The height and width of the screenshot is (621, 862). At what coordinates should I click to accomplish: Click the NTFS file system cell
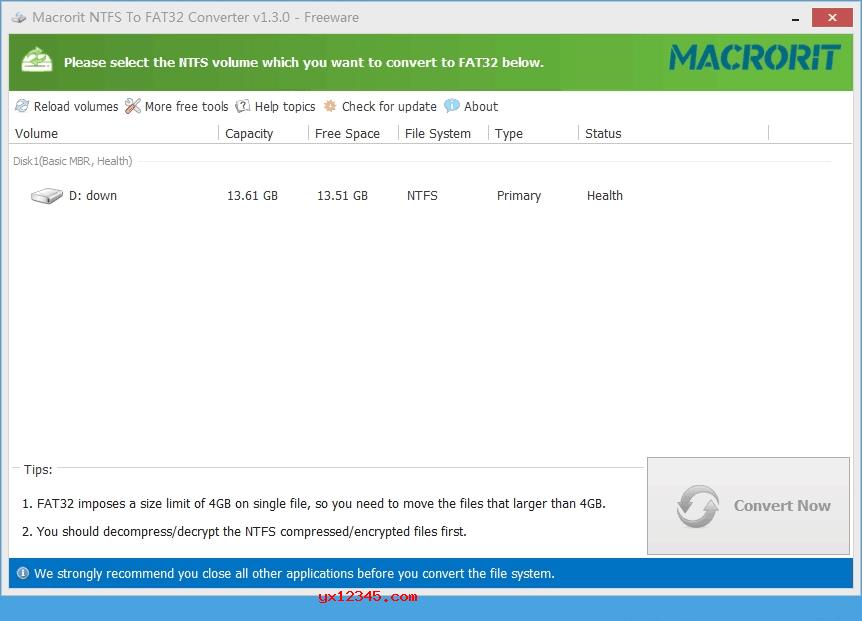click(422, 196)
